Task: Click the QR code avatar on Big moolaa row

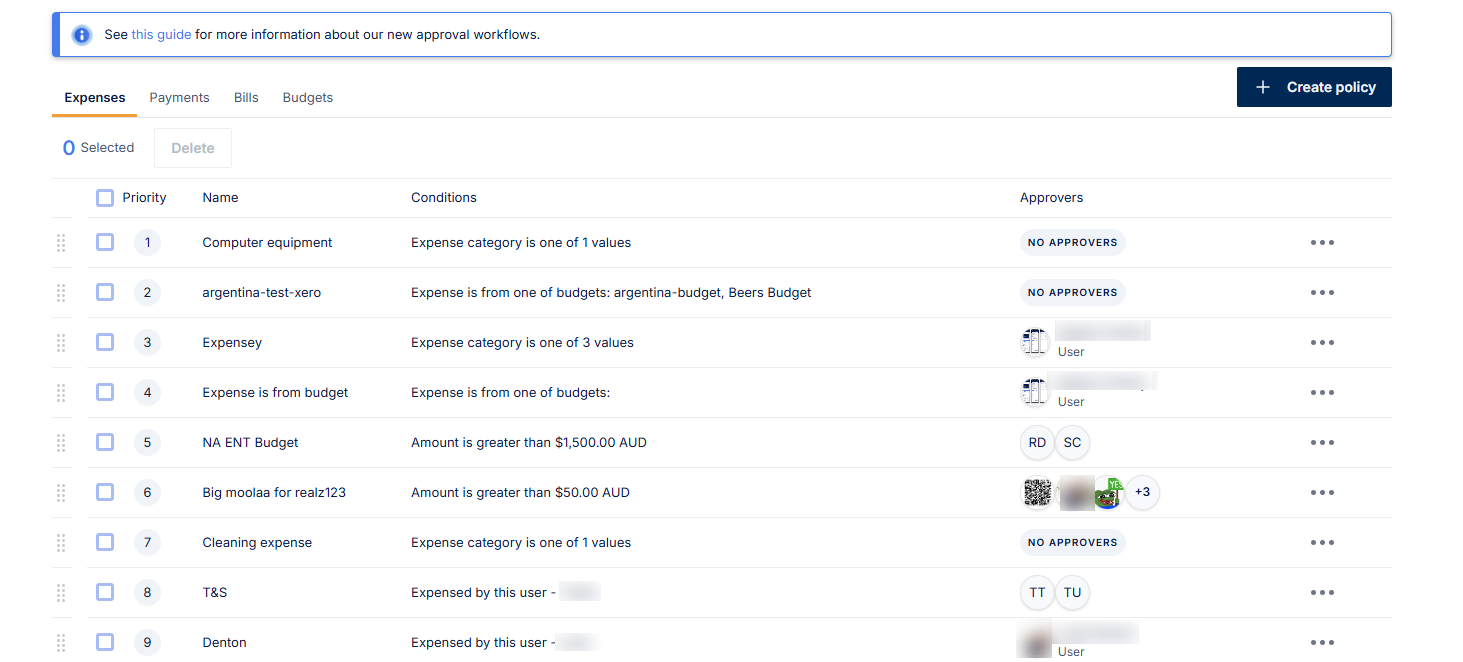Action: (x=1038, y=493)
